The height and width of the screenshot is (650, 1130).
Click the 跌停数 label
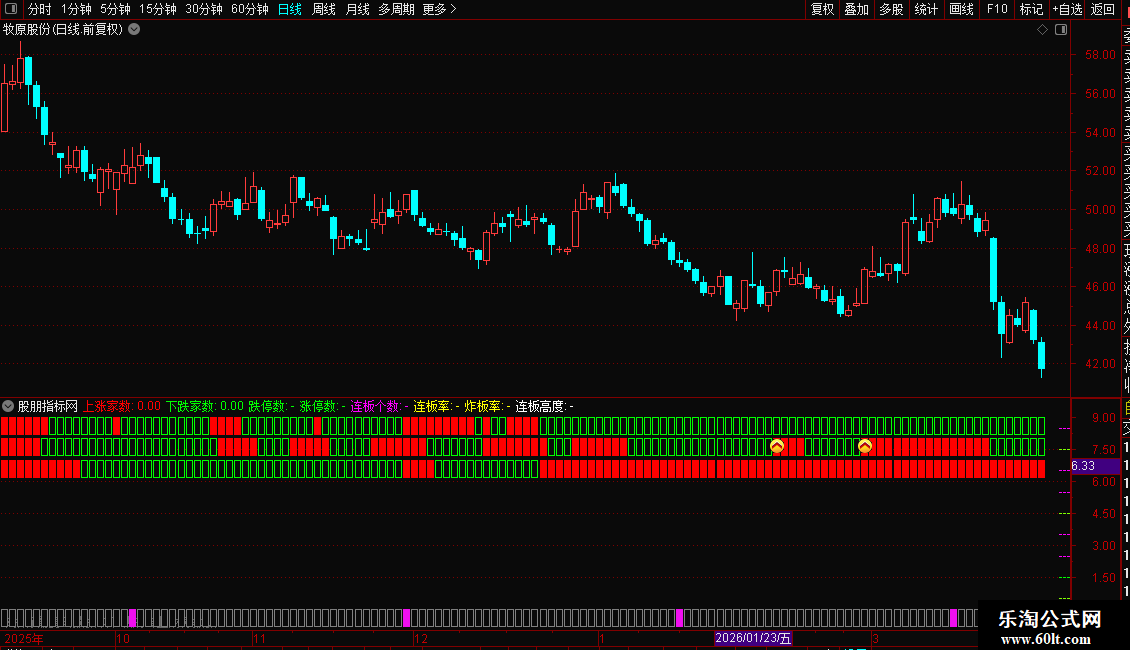pyautogui.click(x=267, y=406)
